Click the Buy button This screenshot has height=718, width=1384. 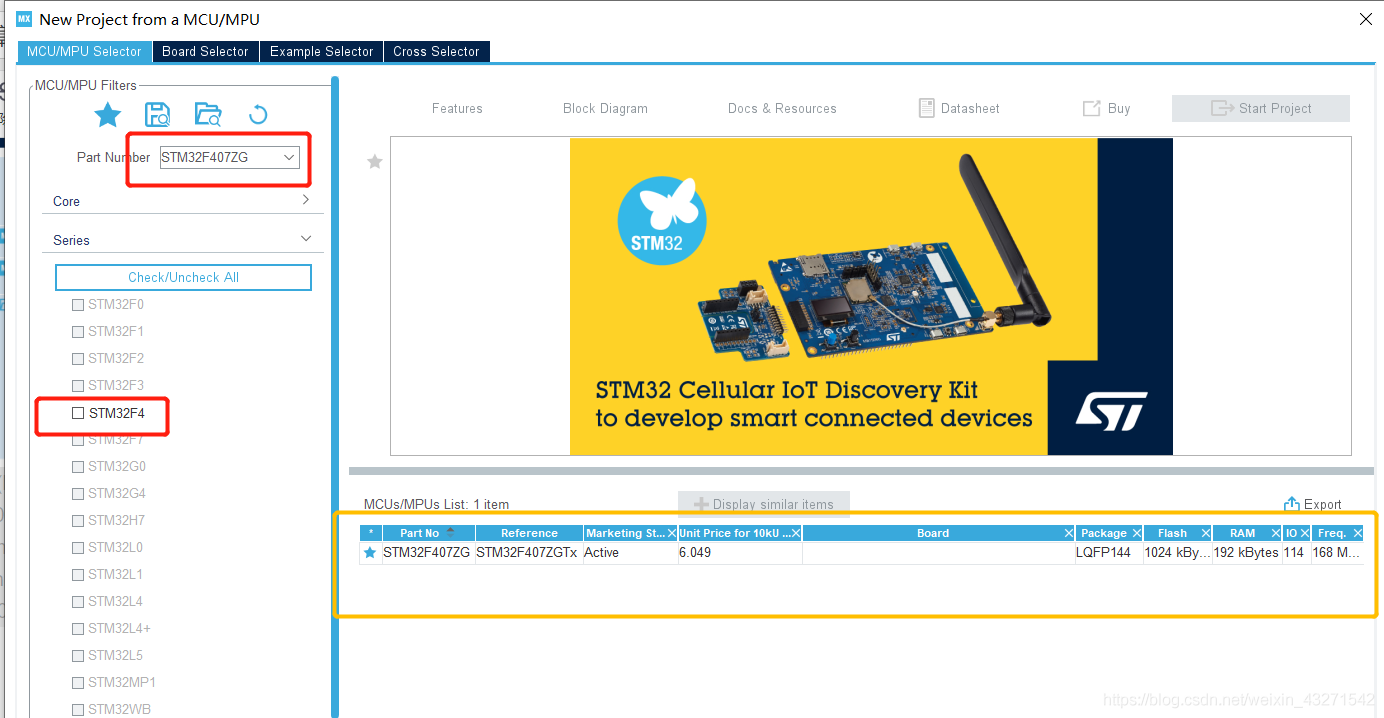click(1106, 108)
